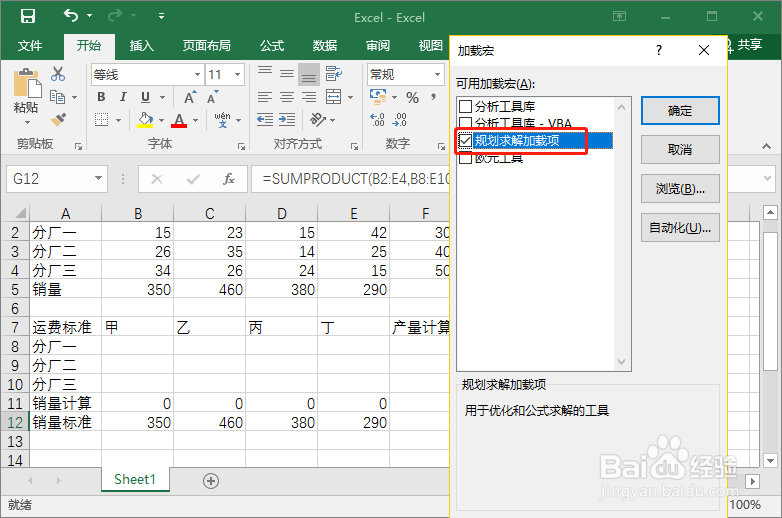Switch to the 页面布局 tab
Screen dimensions: 782x518
pyautogui.click(x=206, y=46)
